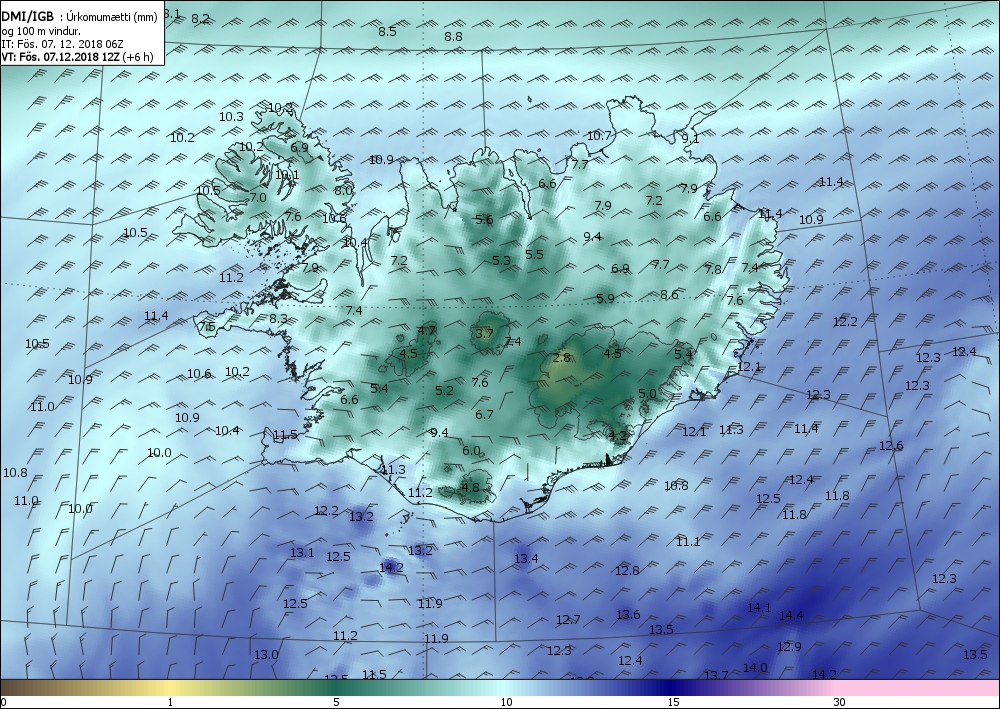Click the 10.3 value northwest of Iceland

[232, 116]
